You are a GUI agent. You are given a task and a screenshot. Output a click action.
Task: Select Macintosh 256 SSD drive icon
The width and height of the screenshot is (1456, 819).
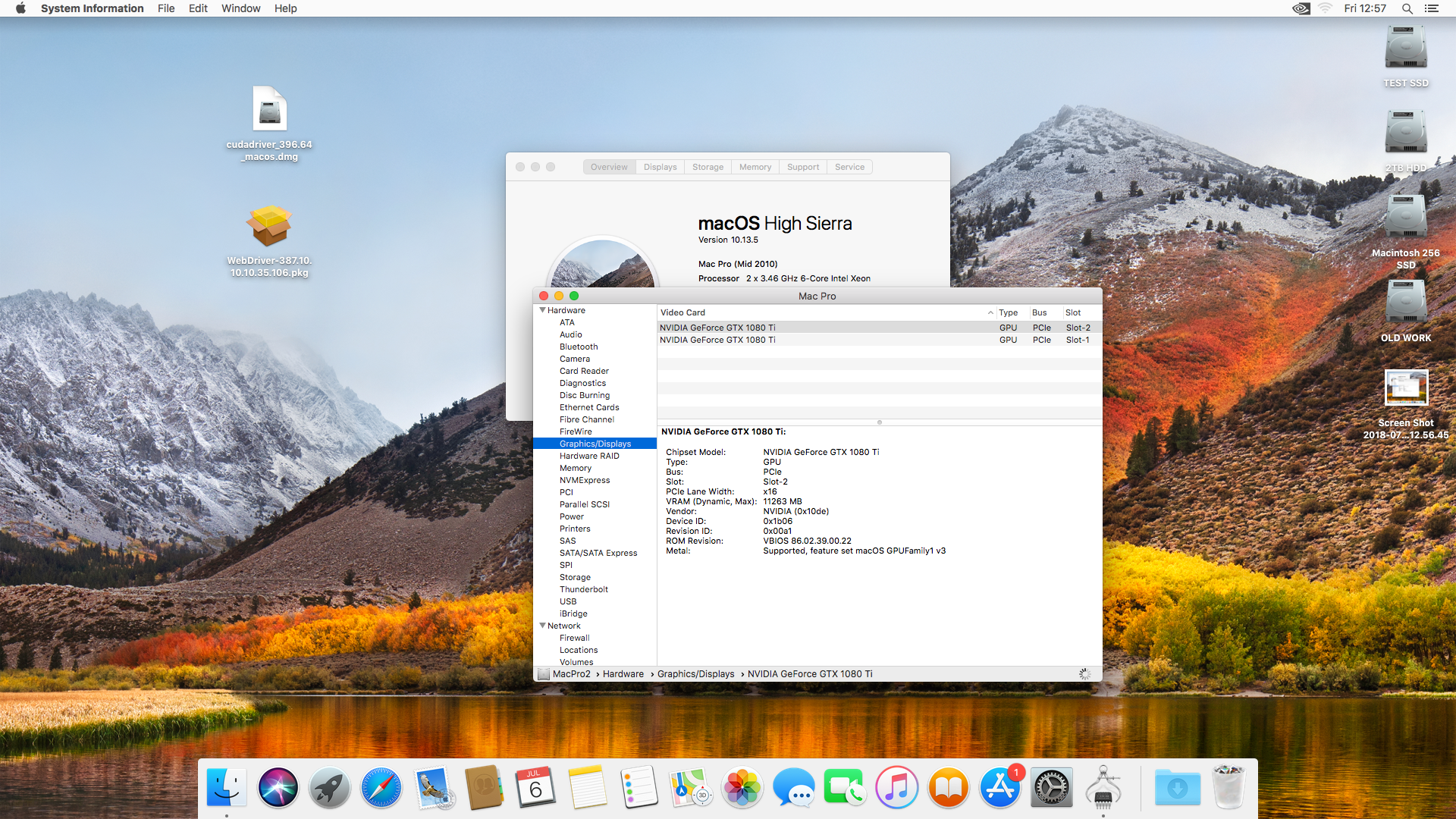(1406, 218)
